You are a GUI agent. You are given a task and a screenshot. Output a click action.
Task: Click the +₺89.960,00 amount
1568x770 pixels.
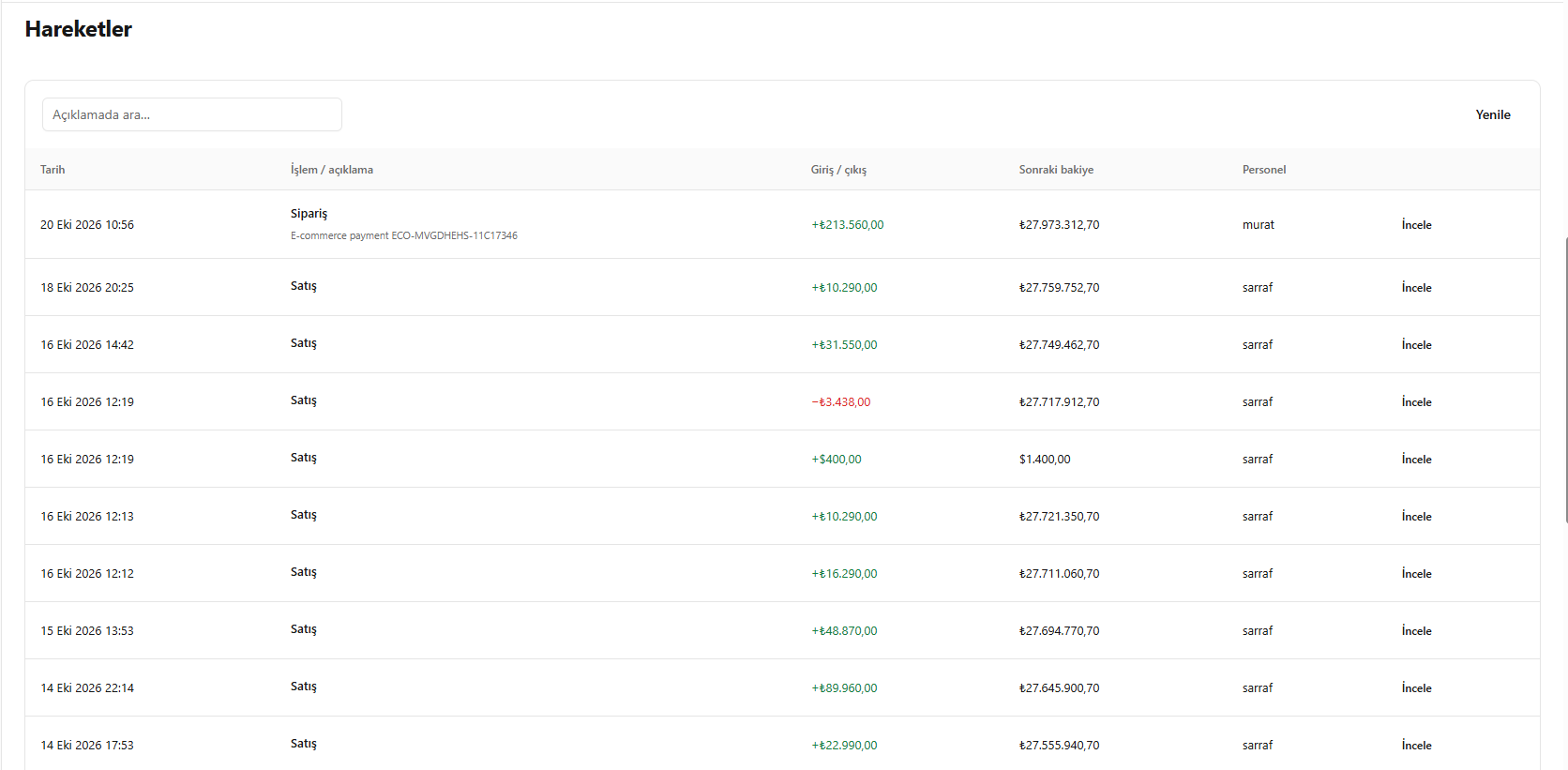844,688
